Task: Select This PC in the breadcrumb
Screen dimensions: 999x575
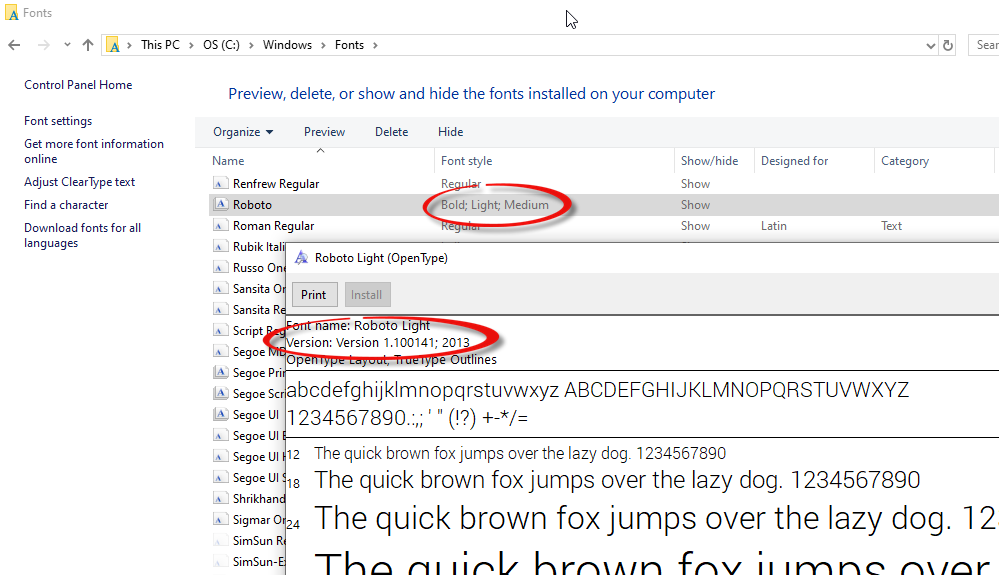Action: pos(160,45)
